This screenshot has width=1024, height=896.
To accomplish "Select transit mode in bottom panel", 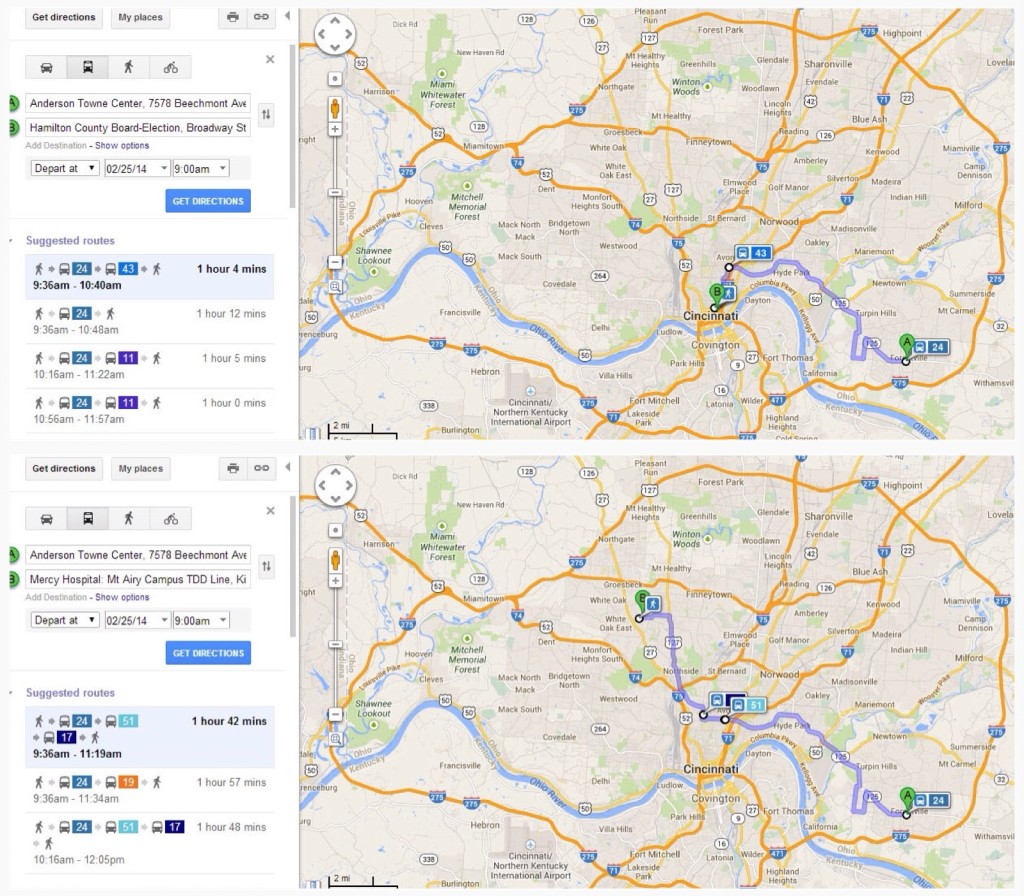I will 88,519.
